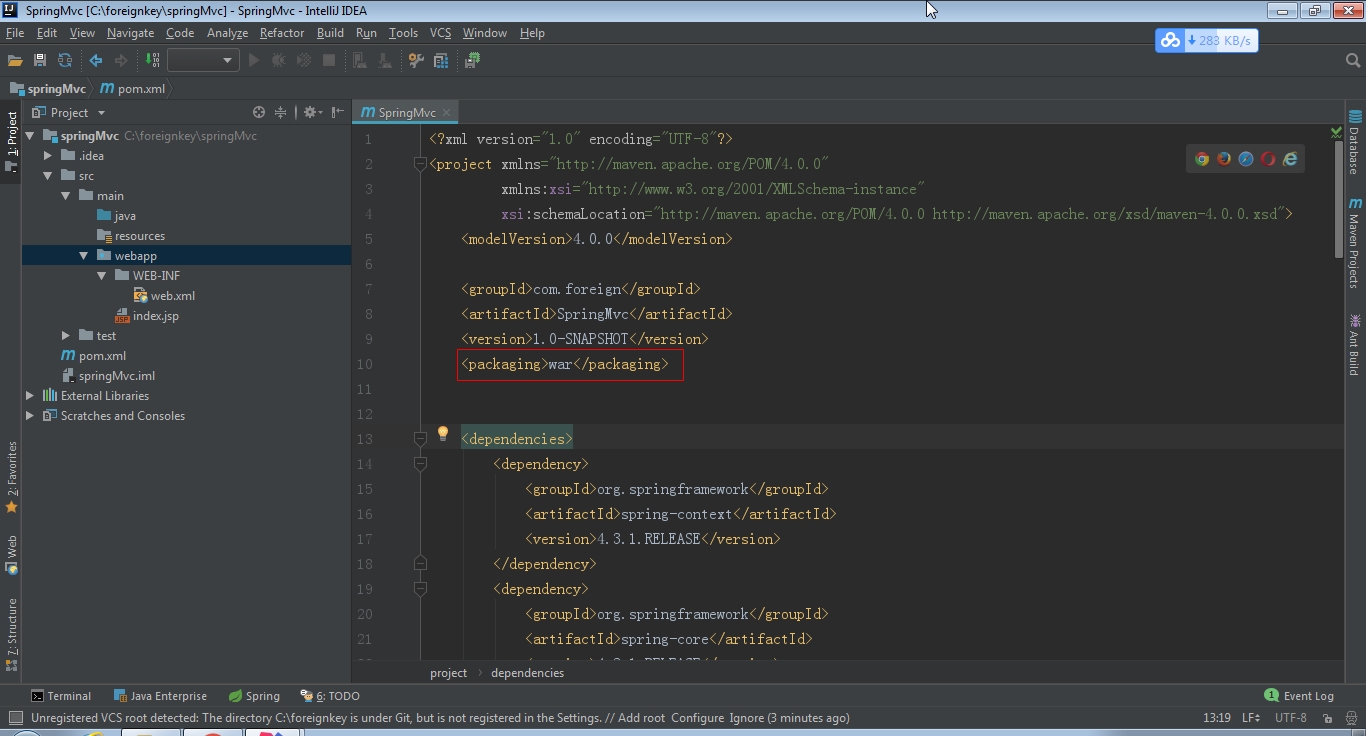Screen dimensions: 1366x736
Task: Open the Project panel gear settings
Action: pyautogui.click(x=311, y=112)
